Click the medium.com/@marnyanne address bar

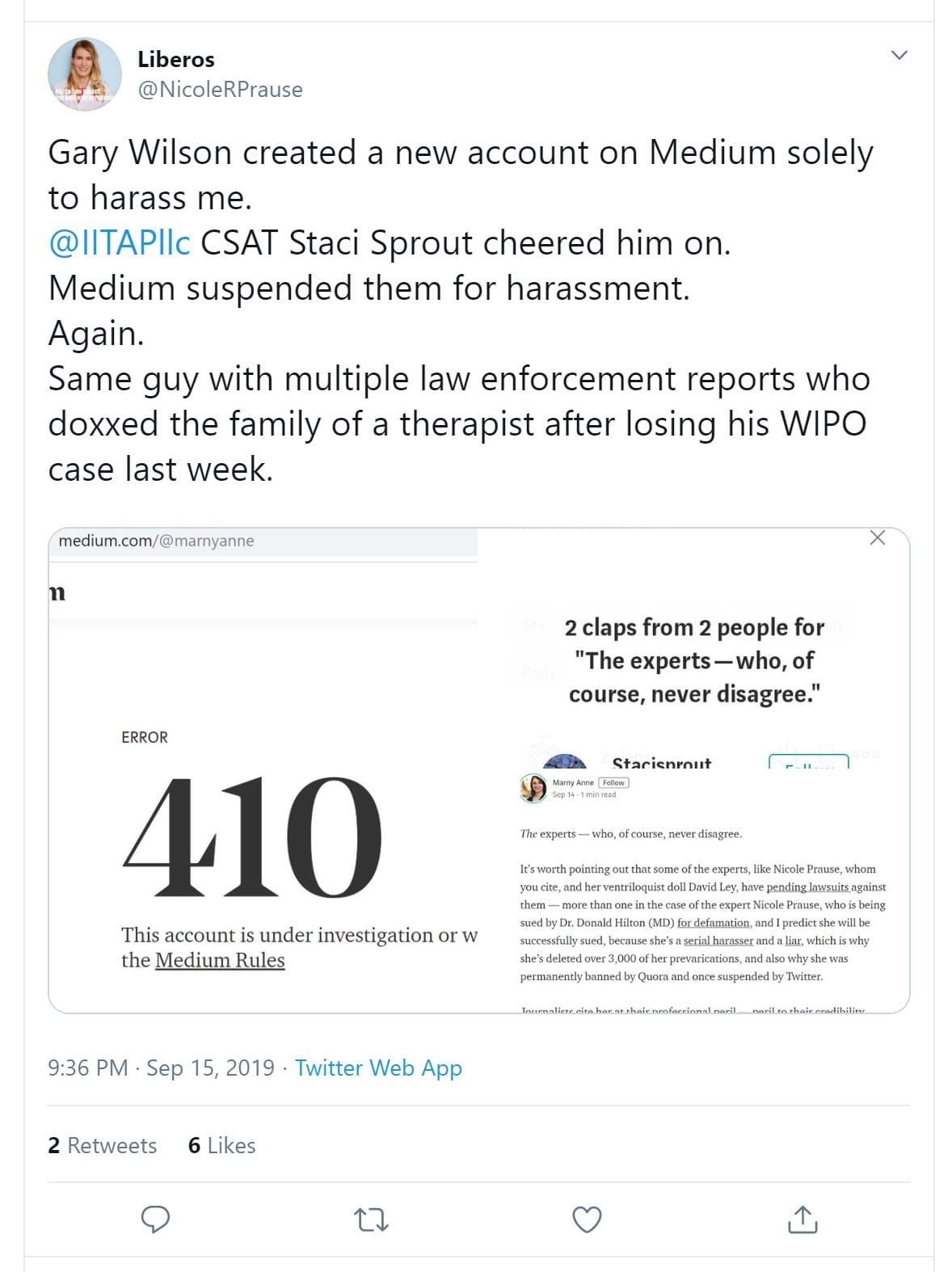click(156, 541)
